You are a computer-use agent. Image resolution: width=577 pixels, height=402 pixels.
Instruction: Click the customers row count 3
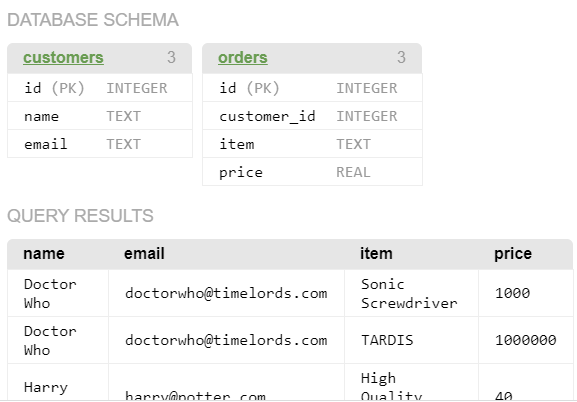pyautogui.click(x=171, y=57)
